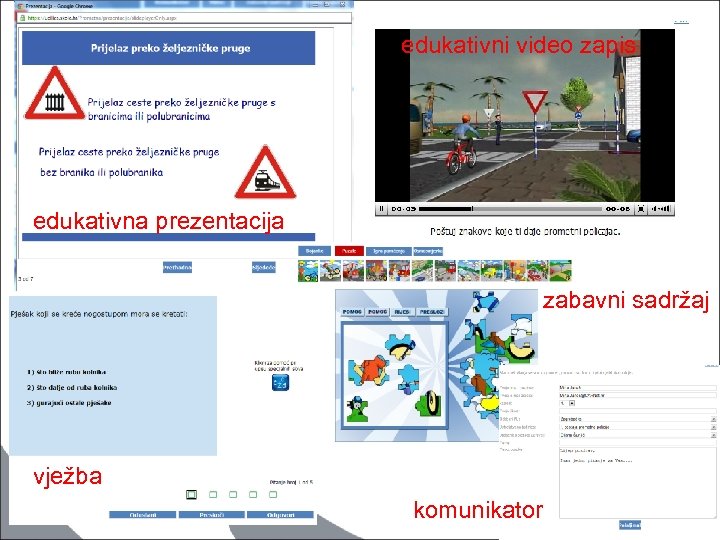
Task: Click the second communicator email field
Action: [x=638, y=395]
